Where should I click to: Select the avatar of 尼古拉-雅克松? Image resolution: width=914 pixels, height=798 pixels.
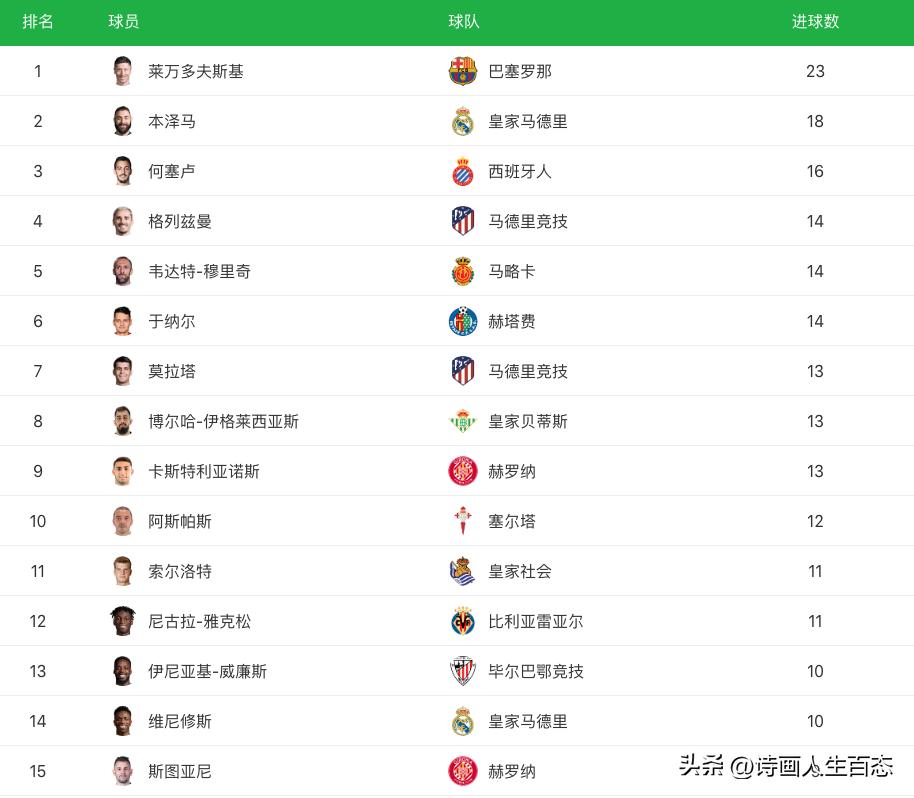[123, 621]
